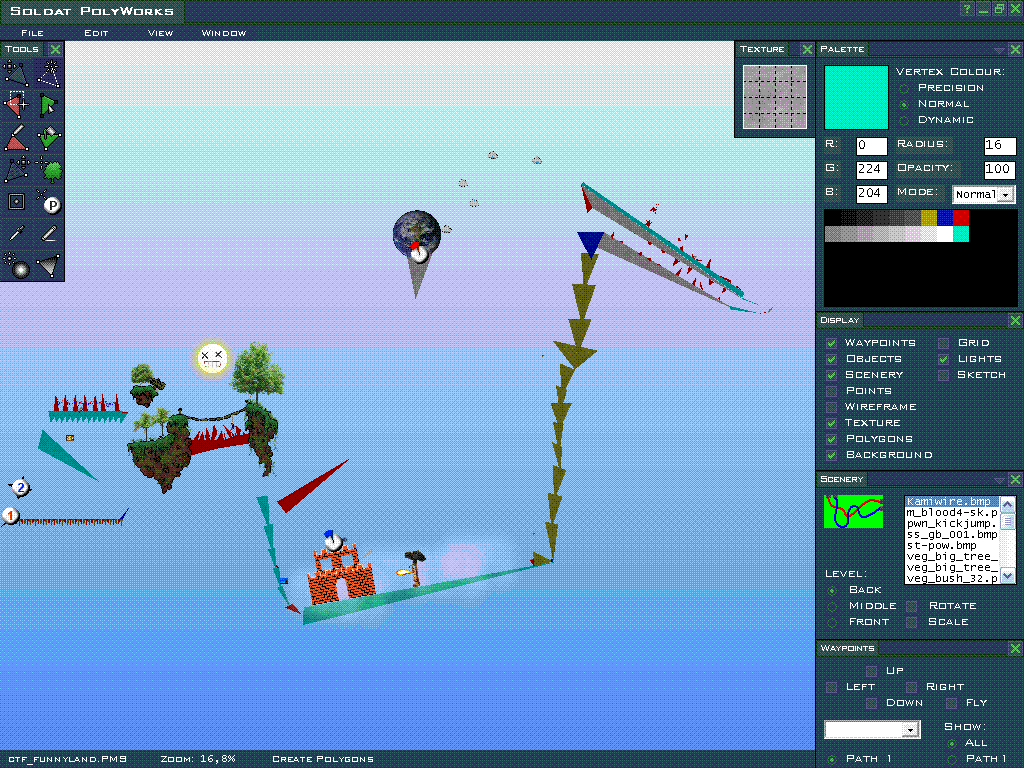This screenshot has height=768, width=1024.
Task: Select ss_gb_001.bmp from scenery list
Action: point(951,534)
